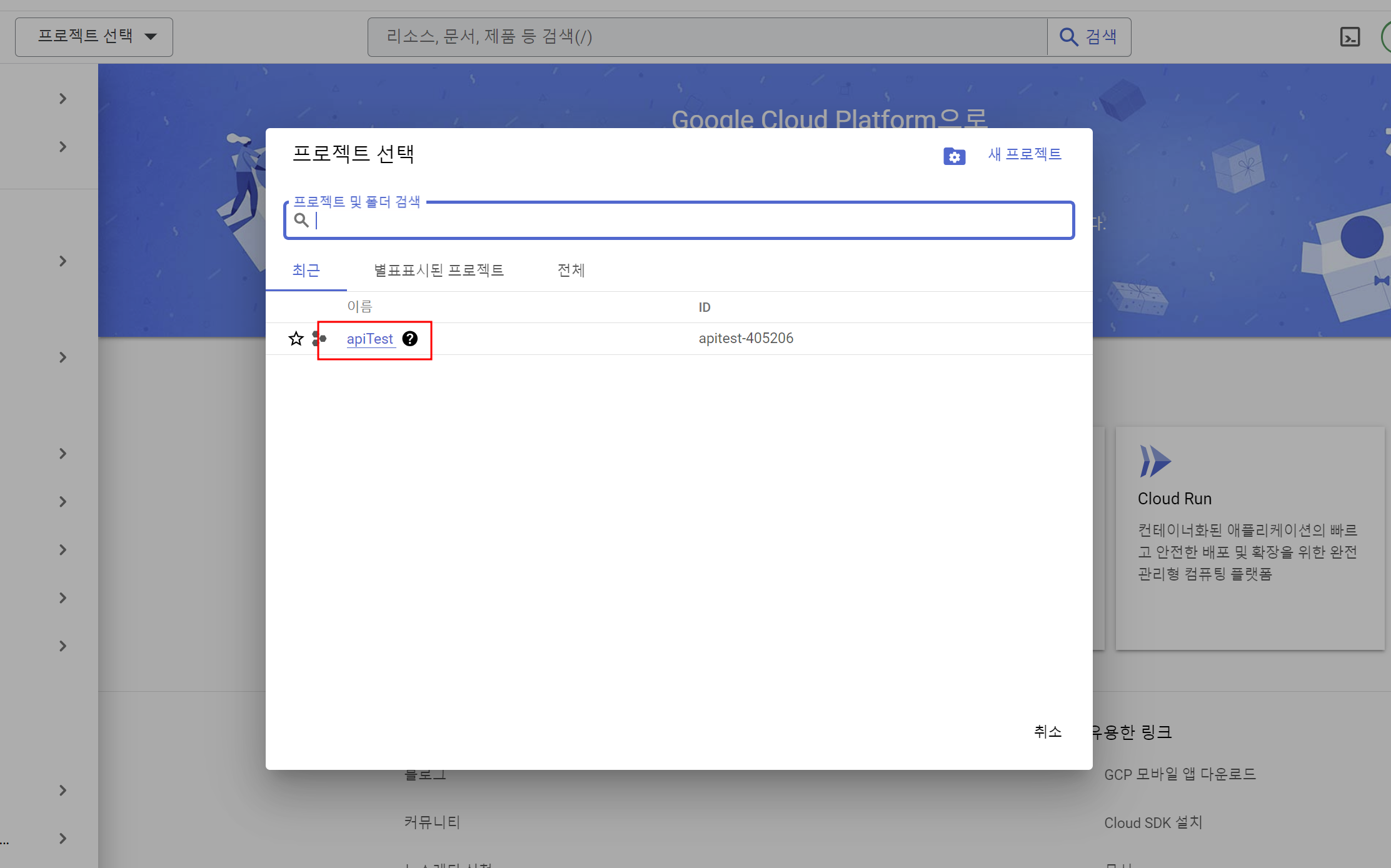Image resolution: width=1391 pixels, height=868 pixels.
Task: Click the 새 프로젝트 button
Action: pyautogui.click(x=1024, y=154)
